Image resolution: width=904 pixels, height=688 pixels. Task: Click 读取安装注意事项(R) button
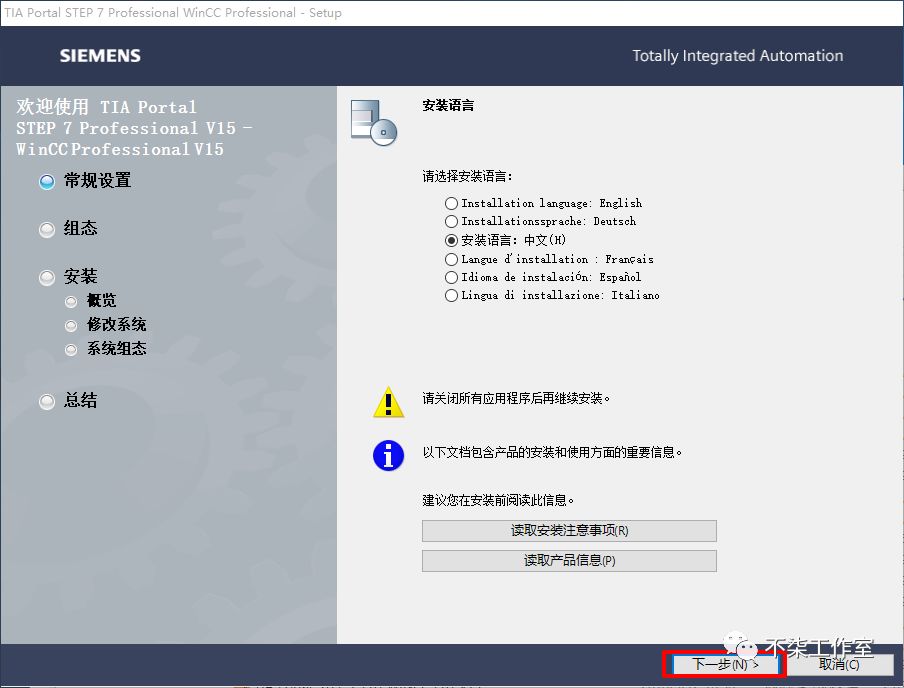[569, 531]
